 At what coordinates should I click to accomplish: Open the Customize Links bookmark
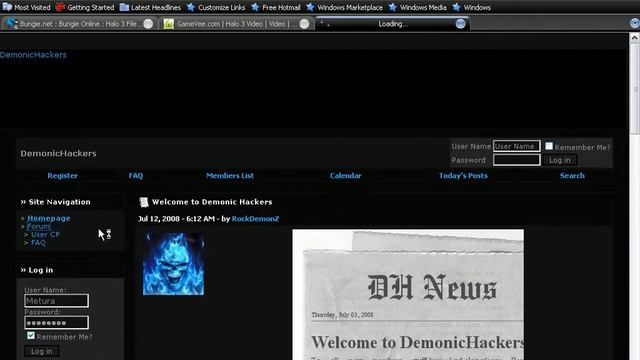[216, 7]
